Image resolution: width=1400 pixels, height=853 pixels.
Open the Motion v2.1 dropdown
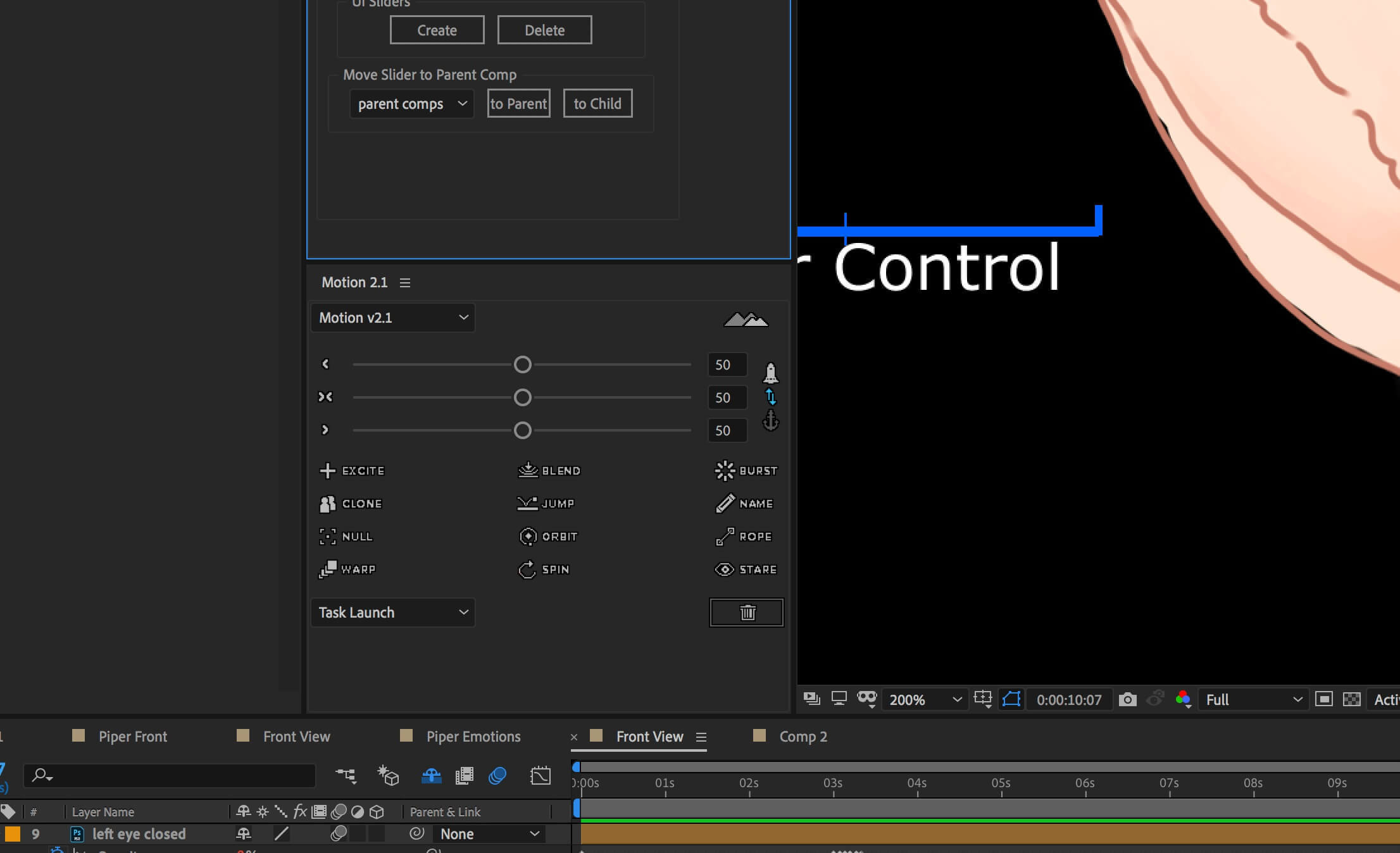(392, 318)
